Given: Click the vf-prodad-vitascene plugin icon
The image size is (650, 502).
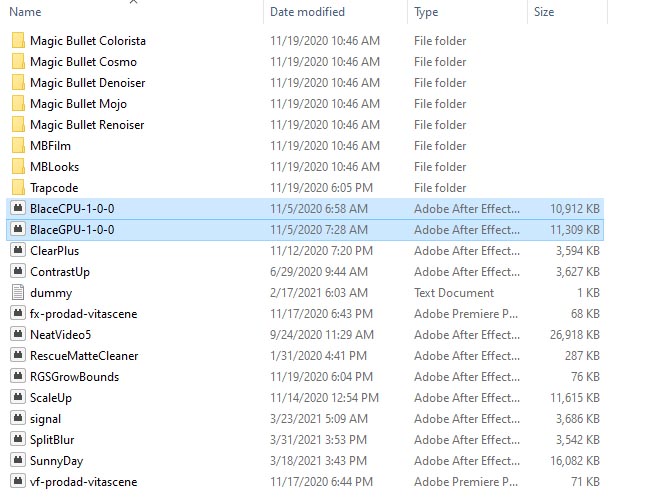Looking at the screenshot, I should [x=18, y=481].
